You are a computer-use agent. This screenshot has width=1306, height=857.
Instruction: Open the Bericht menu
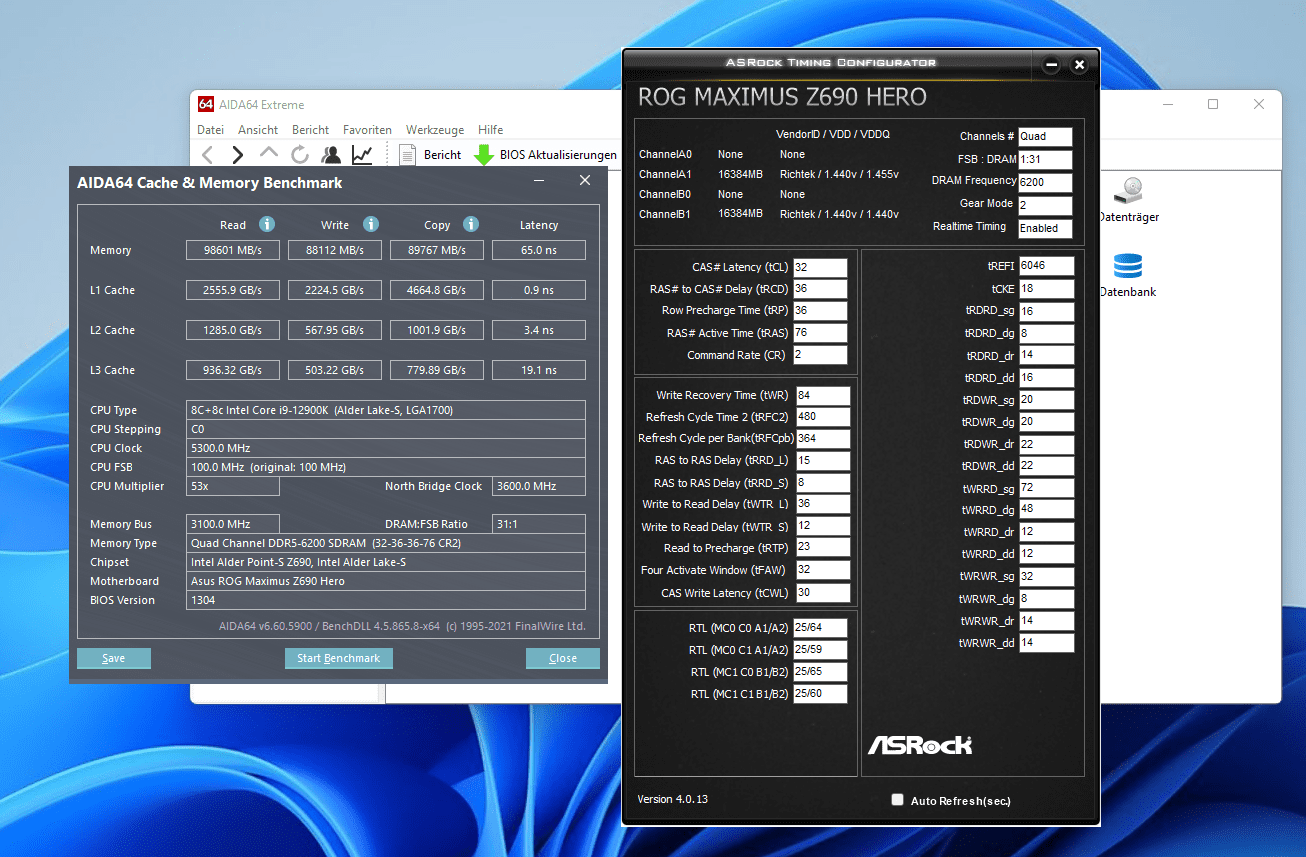pos(310,129)
